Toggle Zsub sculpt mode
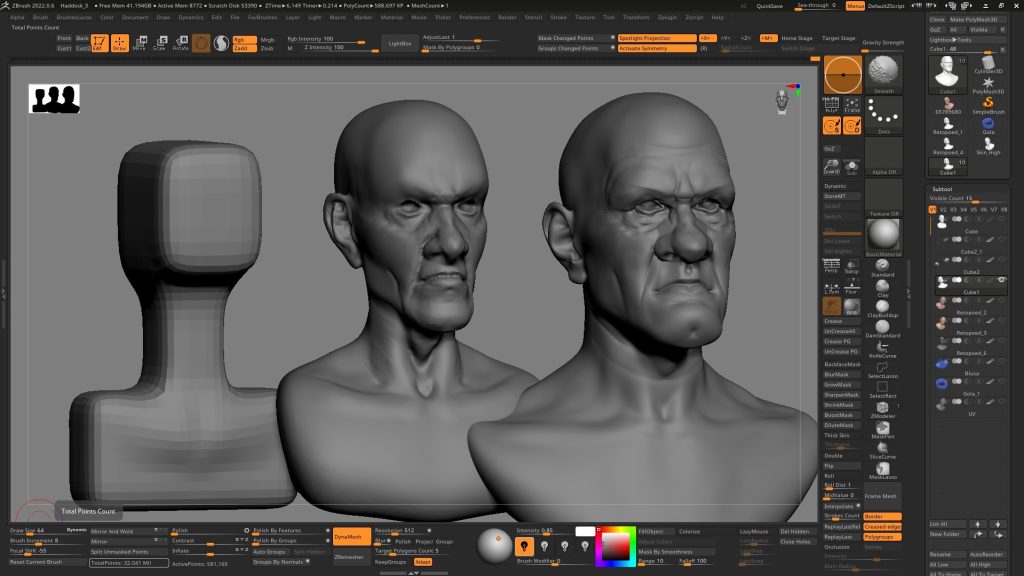 [x=267, y=48]
